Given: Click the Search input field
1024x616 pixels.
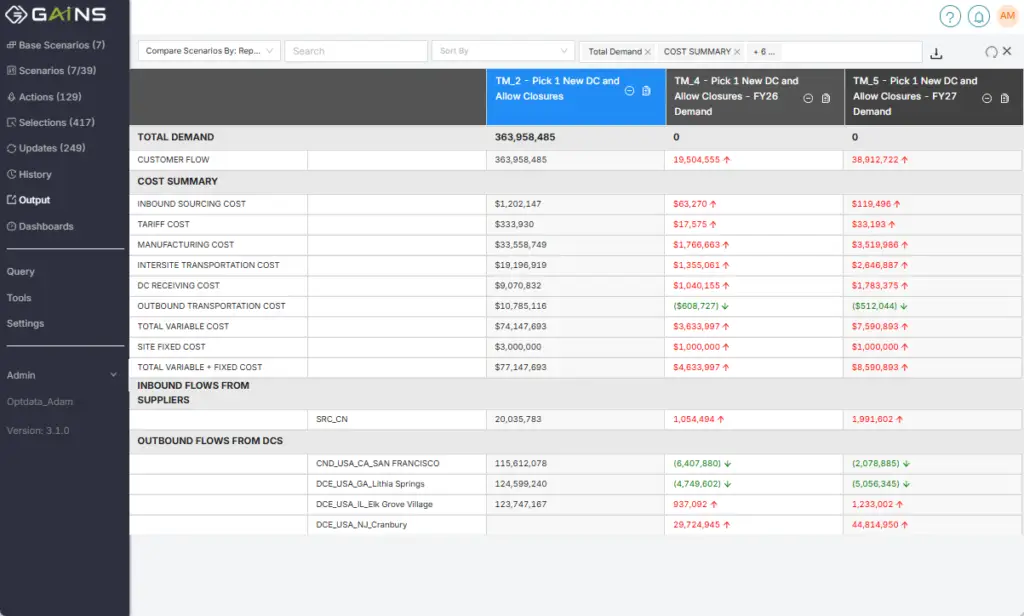Looking at the screenshot, I should point(355,51).
